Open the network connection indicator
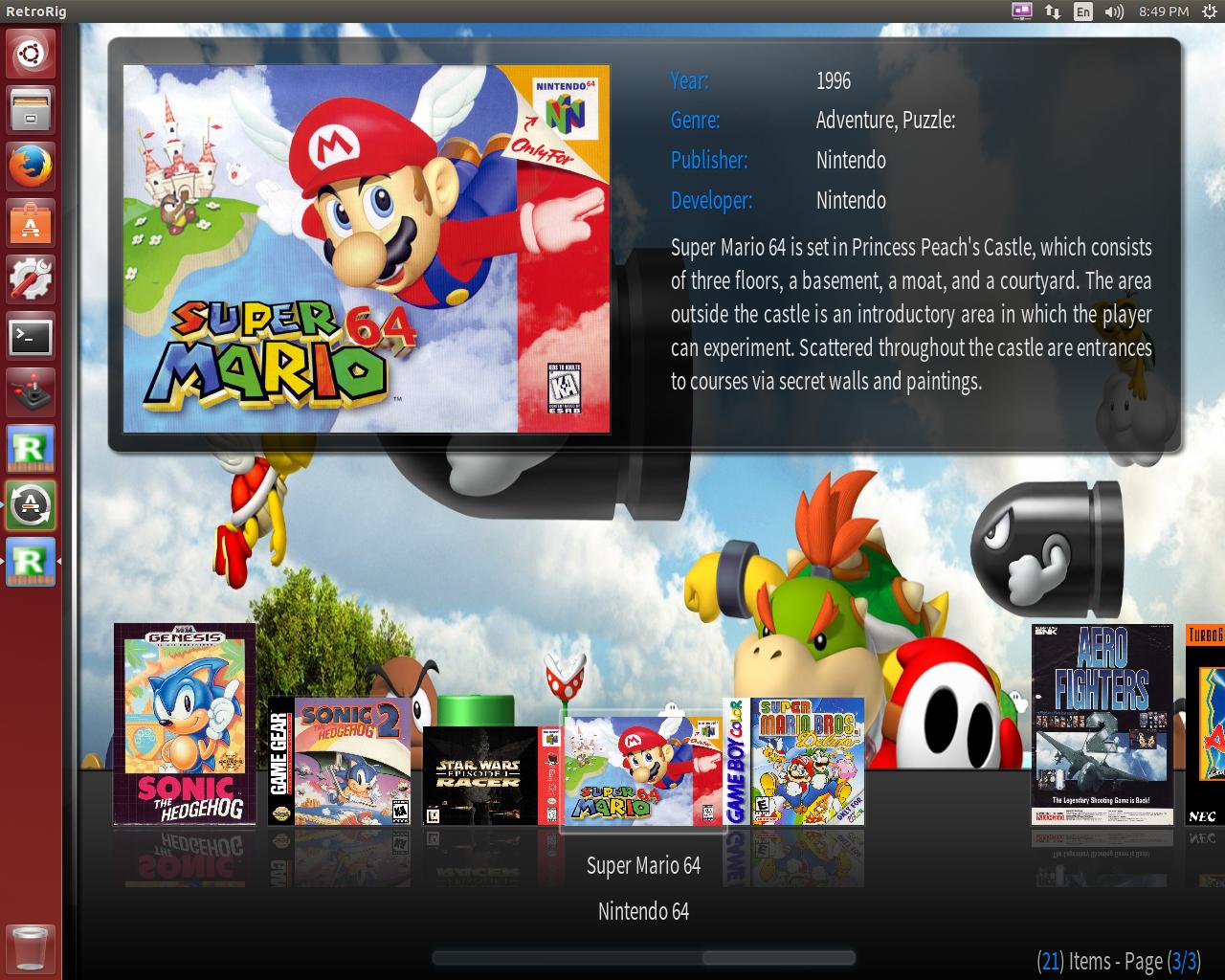Screen dimensions: 1225x980 point(1053,11)
